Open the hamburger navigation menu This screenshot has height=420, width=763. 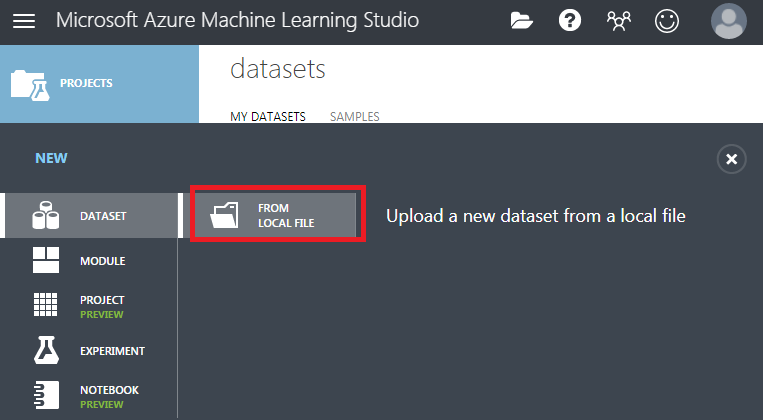pyautogui.click(x=23, y=21)
